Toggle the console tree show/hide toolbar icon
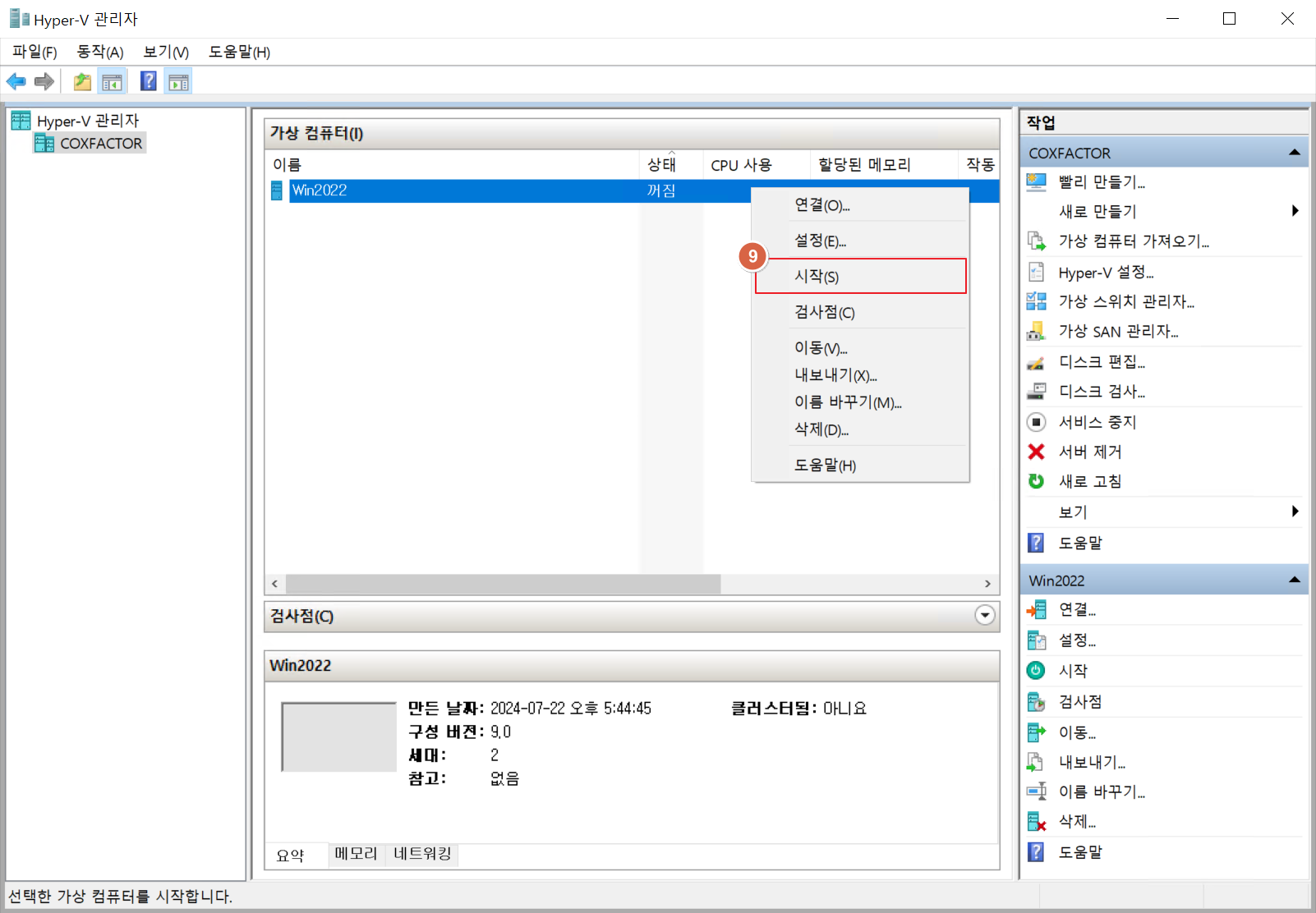1316x913 pixels. (x=112, y=81)
